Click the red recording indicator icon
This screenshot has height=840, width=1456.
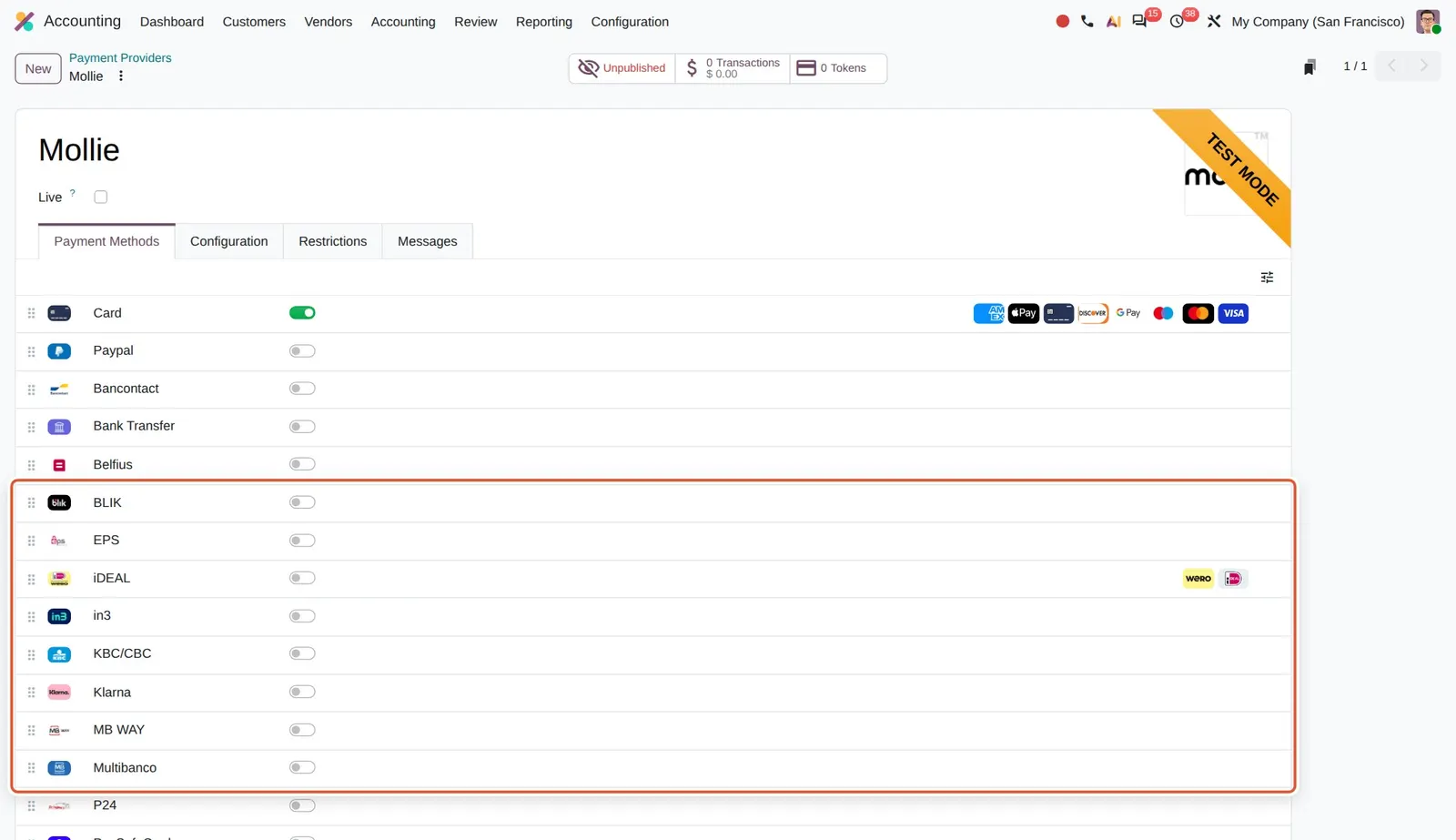[x=1062, y=21]
